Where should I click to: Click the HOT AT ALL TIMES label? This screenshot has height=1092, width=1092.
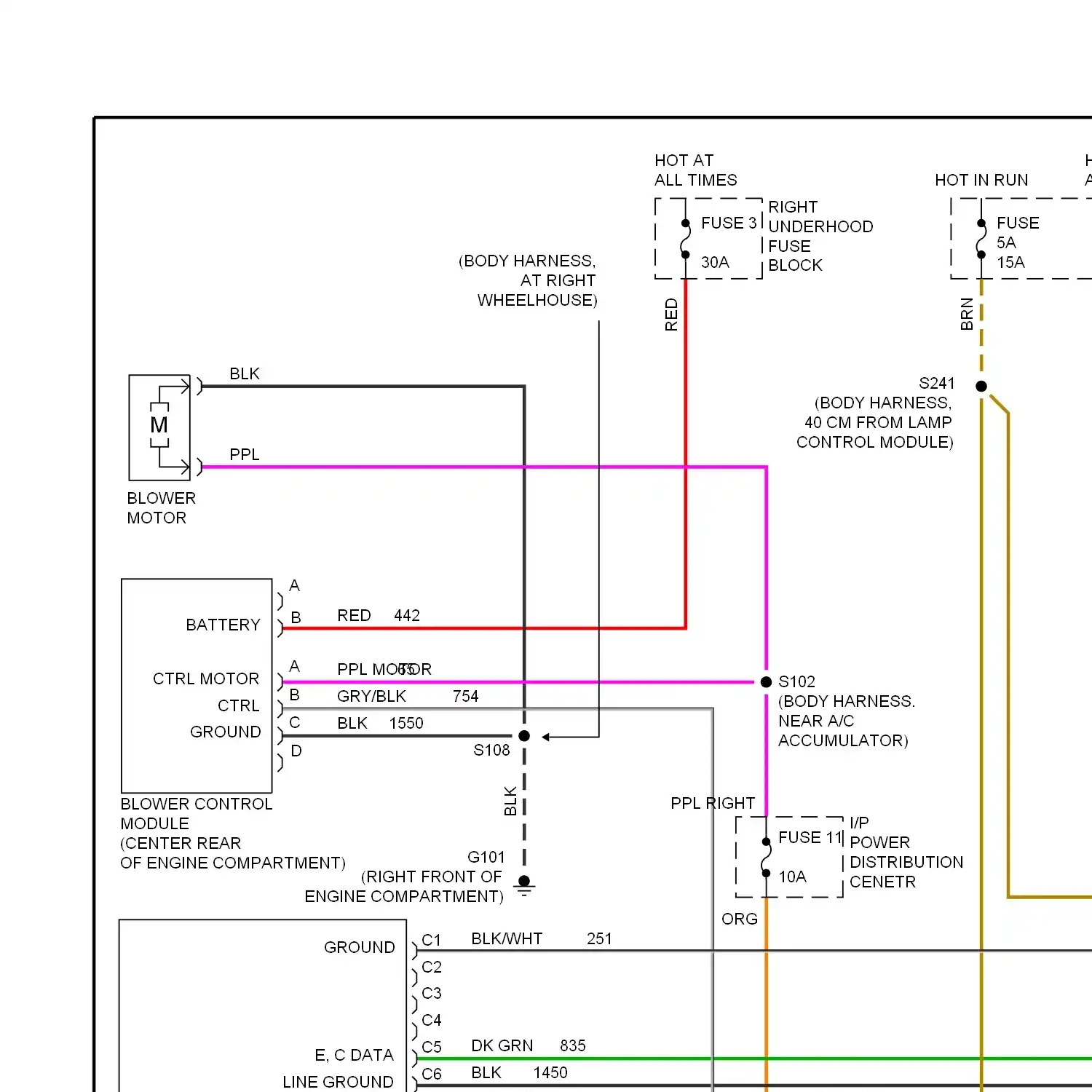(696, 170)
